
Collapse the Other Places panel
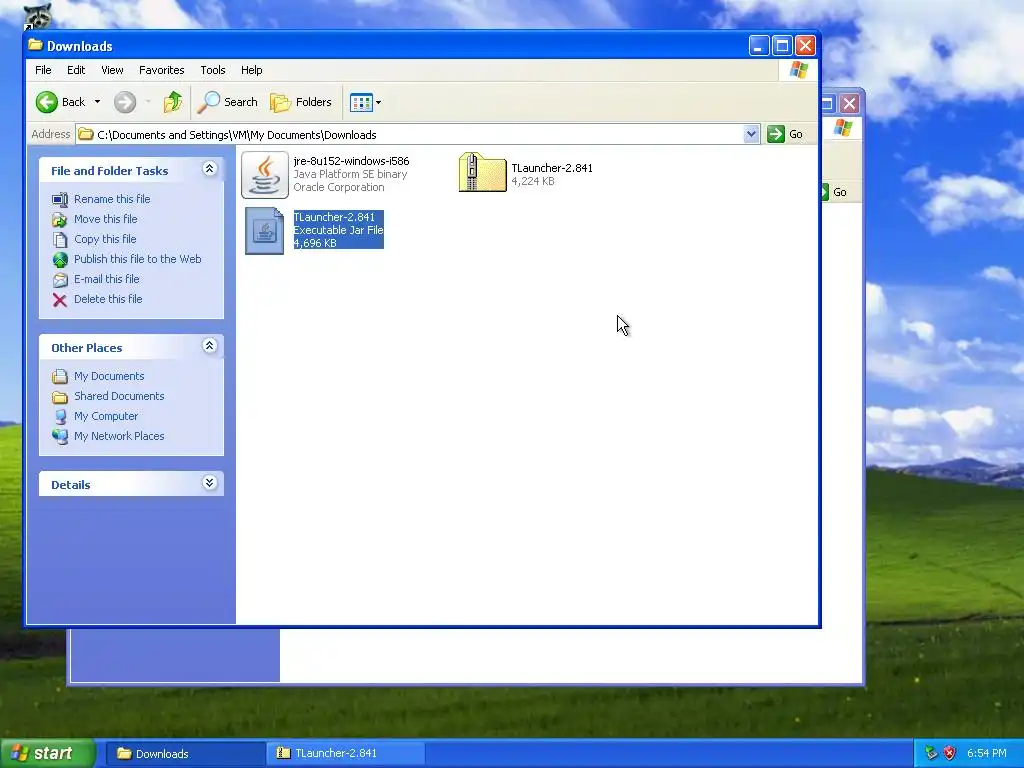(209, 346)
